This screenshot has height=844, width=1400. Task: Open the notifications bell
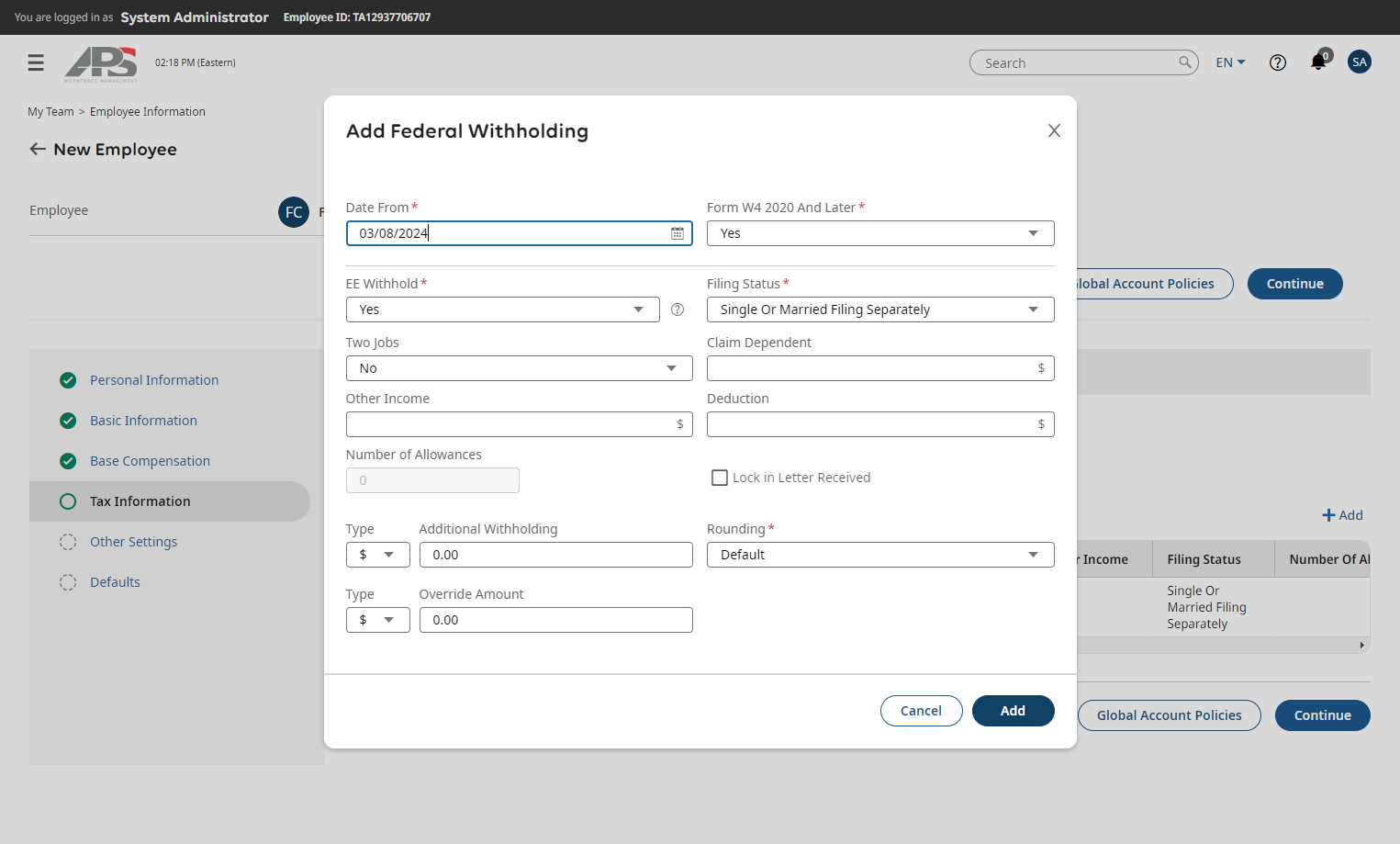[x=1318, y=62]
